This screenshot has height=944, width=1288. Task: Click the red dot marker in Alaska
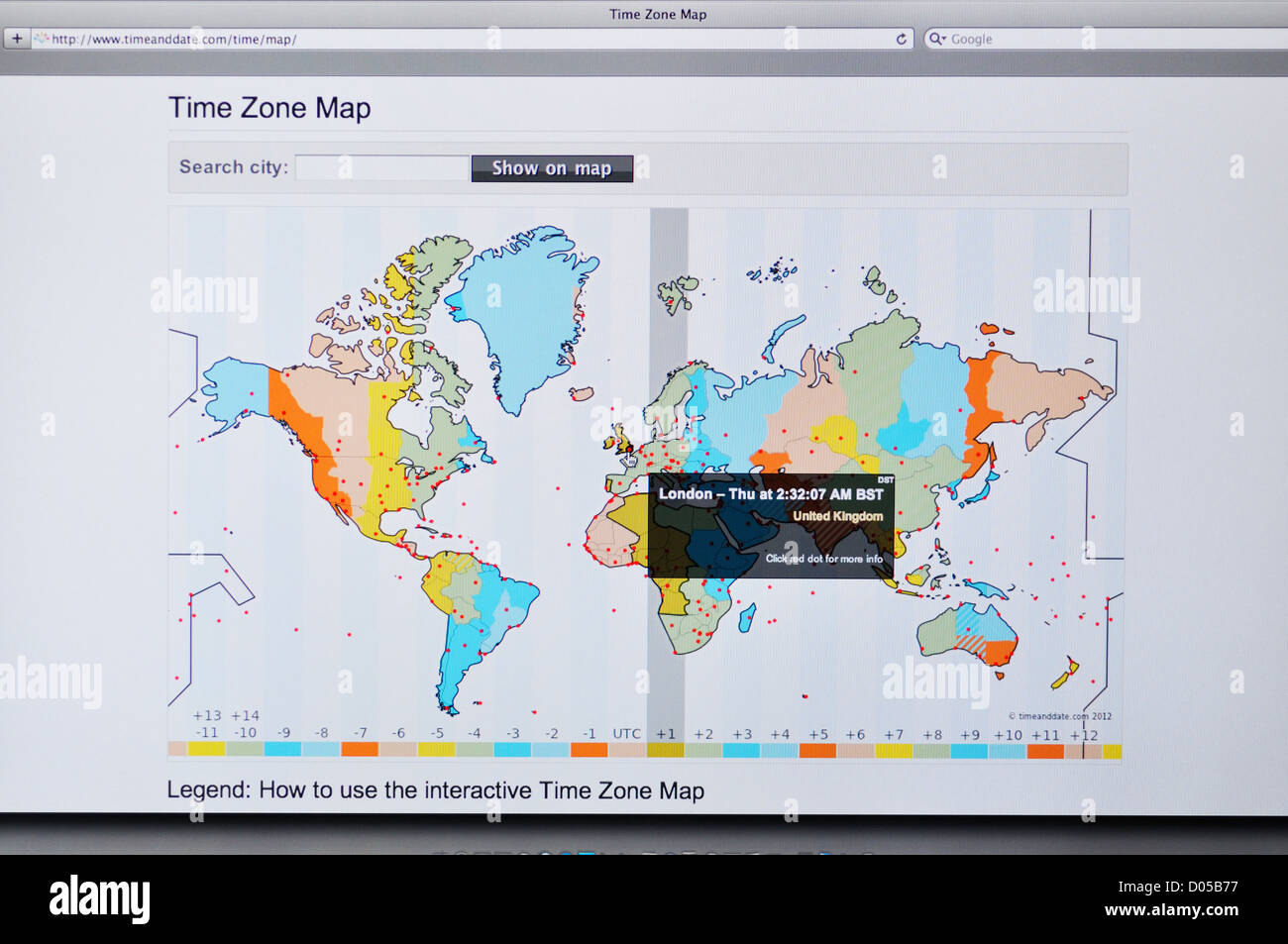[252, 393]
